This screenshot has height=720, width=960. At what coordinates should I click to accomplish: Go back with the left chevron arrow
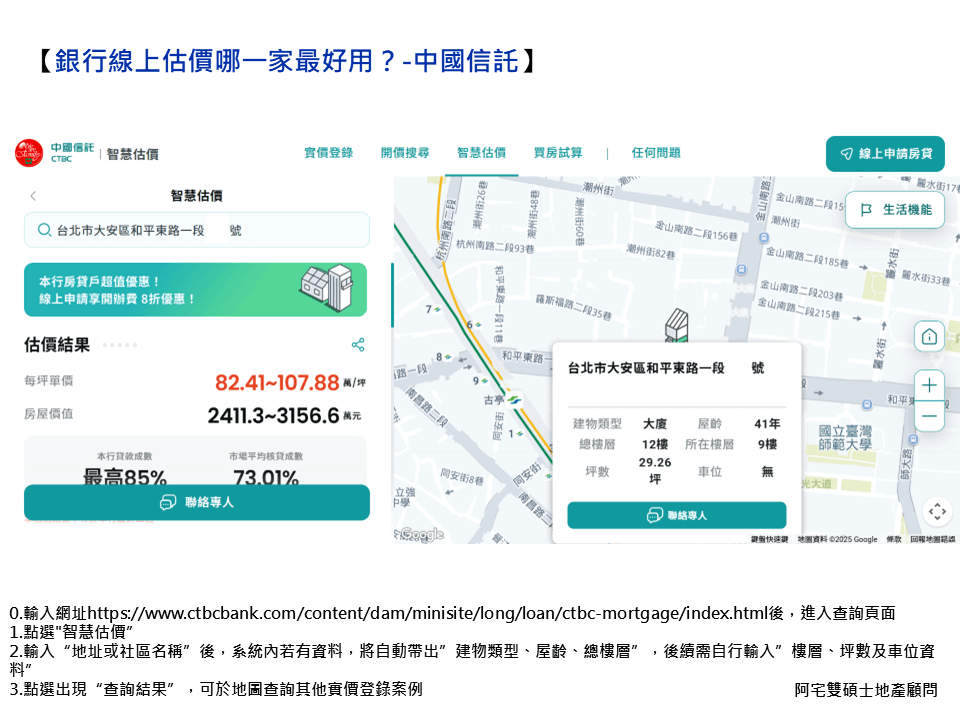(33, 196)
